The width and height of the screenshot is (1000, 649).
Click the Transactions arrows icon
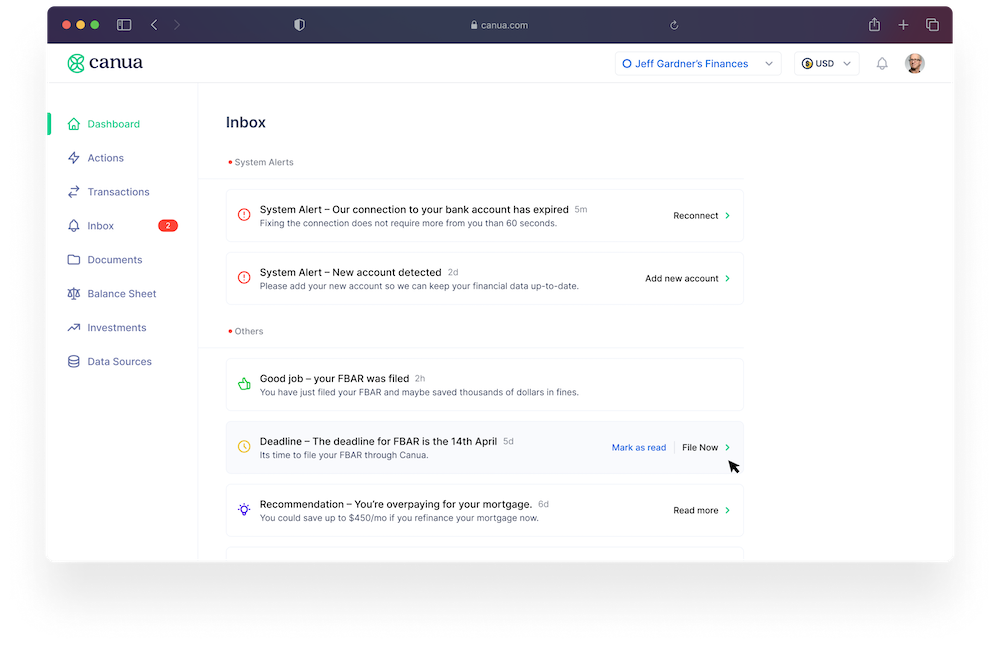click(74, 191)
